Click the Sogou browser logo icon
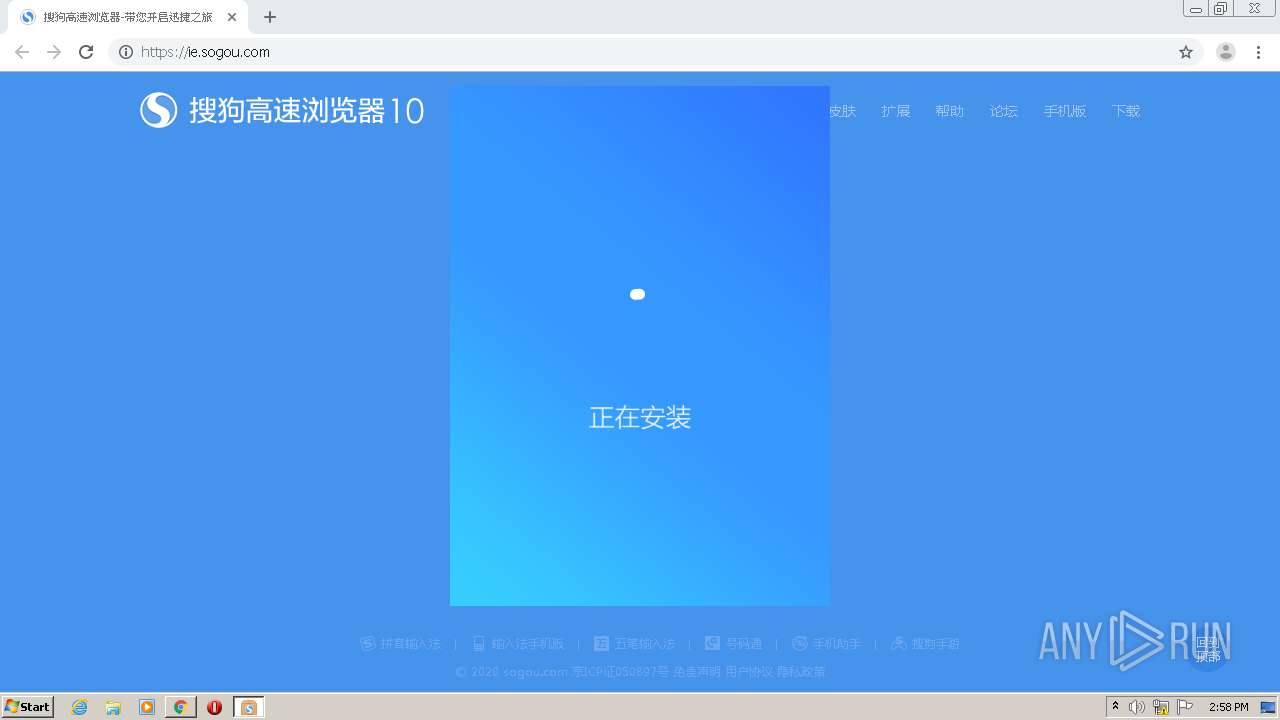The height and width of the screenshot is (720, 1280). point(158,110)
